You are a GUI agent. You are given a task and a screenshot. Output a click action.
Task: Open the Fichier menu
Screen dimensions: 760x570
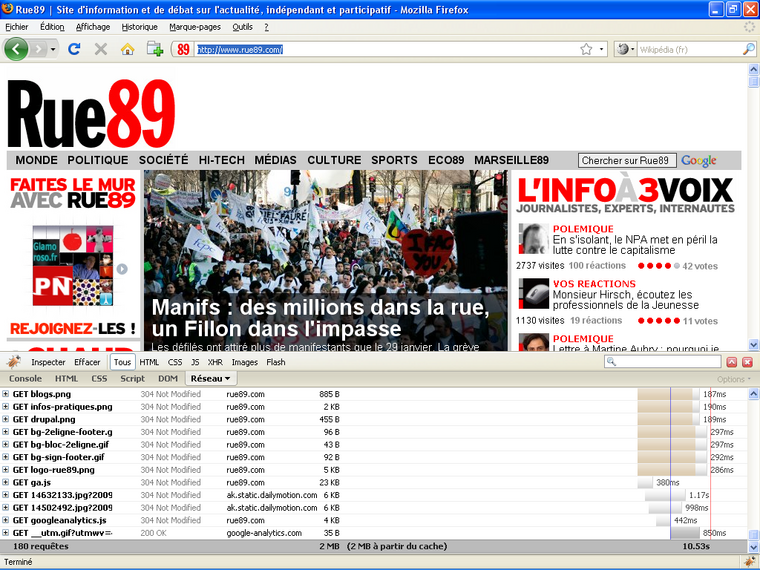click(x=17, y=27)
